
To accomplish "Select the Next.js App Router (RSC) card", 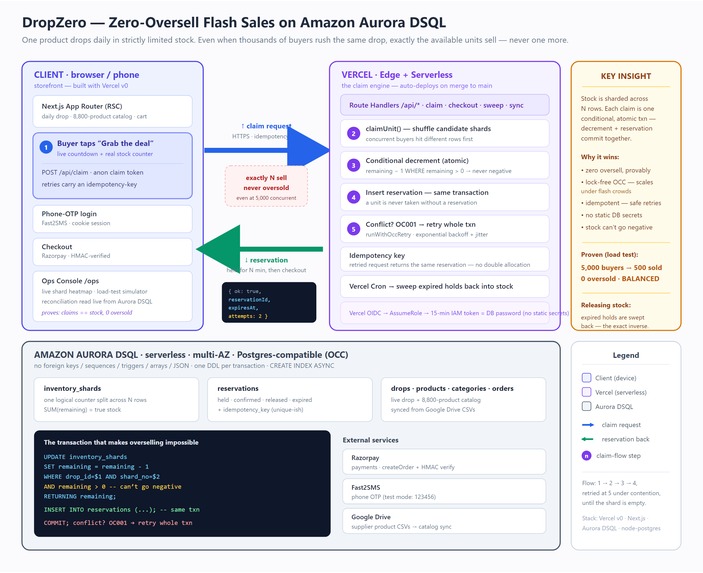I will click(113, 111).
